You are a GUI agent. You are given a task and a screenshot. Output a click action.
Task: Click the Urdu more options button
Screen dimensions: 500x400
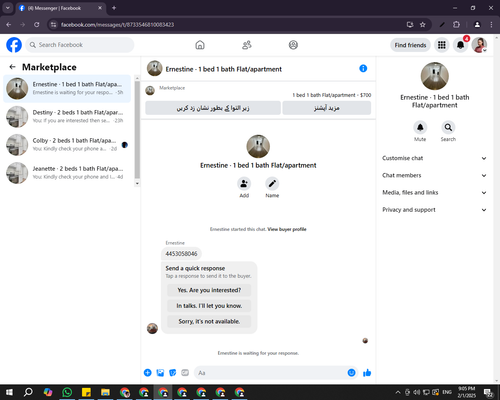pyautogui.click(x=327, y=108)
